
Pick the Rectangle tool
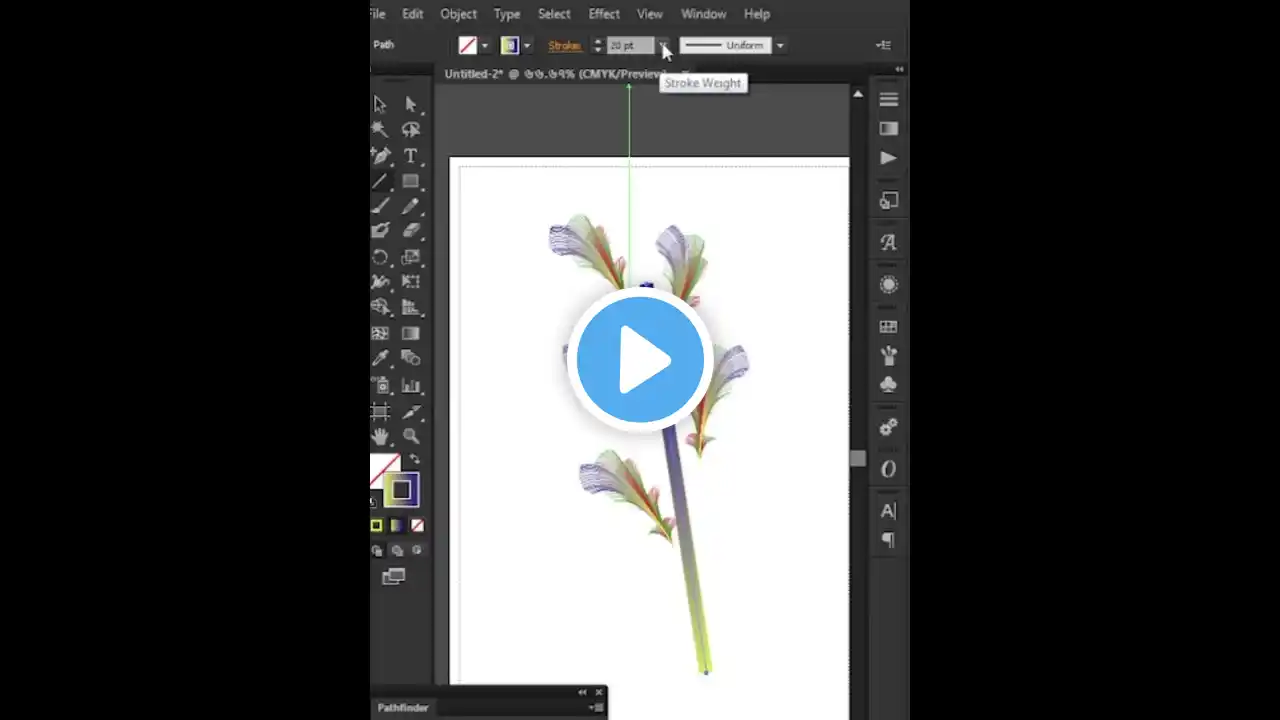[x=410, y=181]
